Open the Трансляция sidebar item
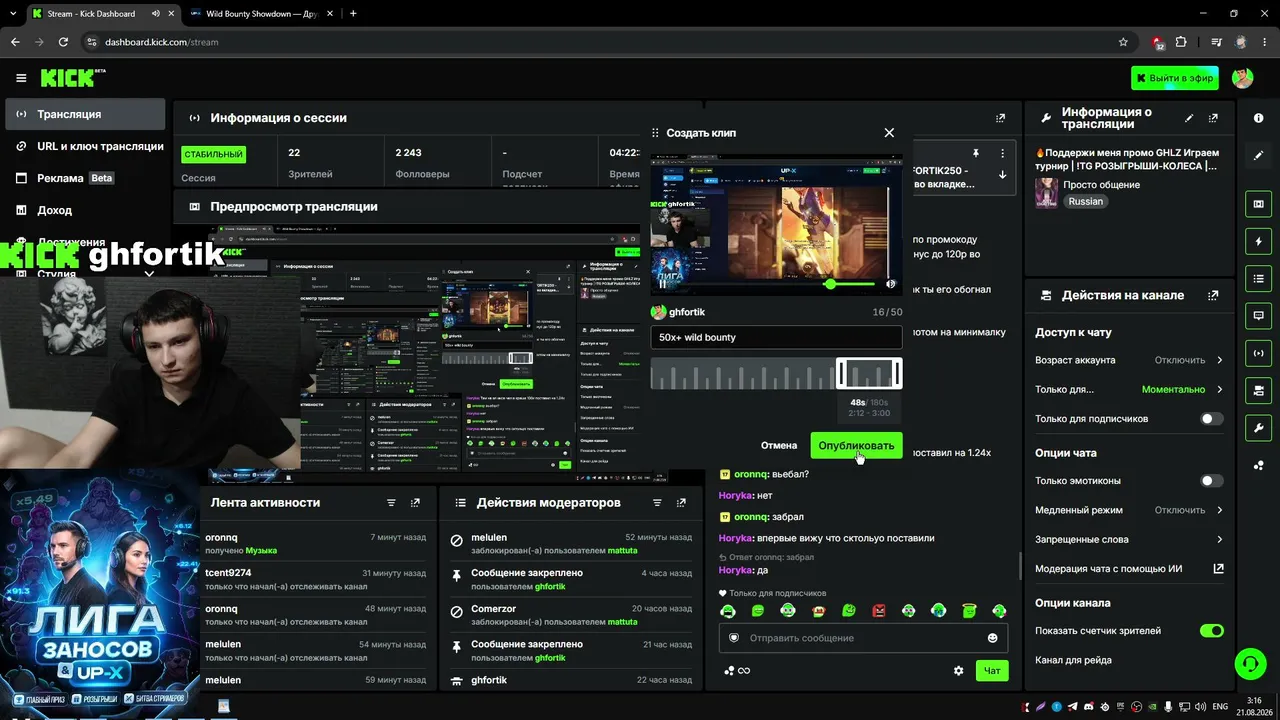The width and height of the screenshot is (1280, 720). tap(85, 114)
